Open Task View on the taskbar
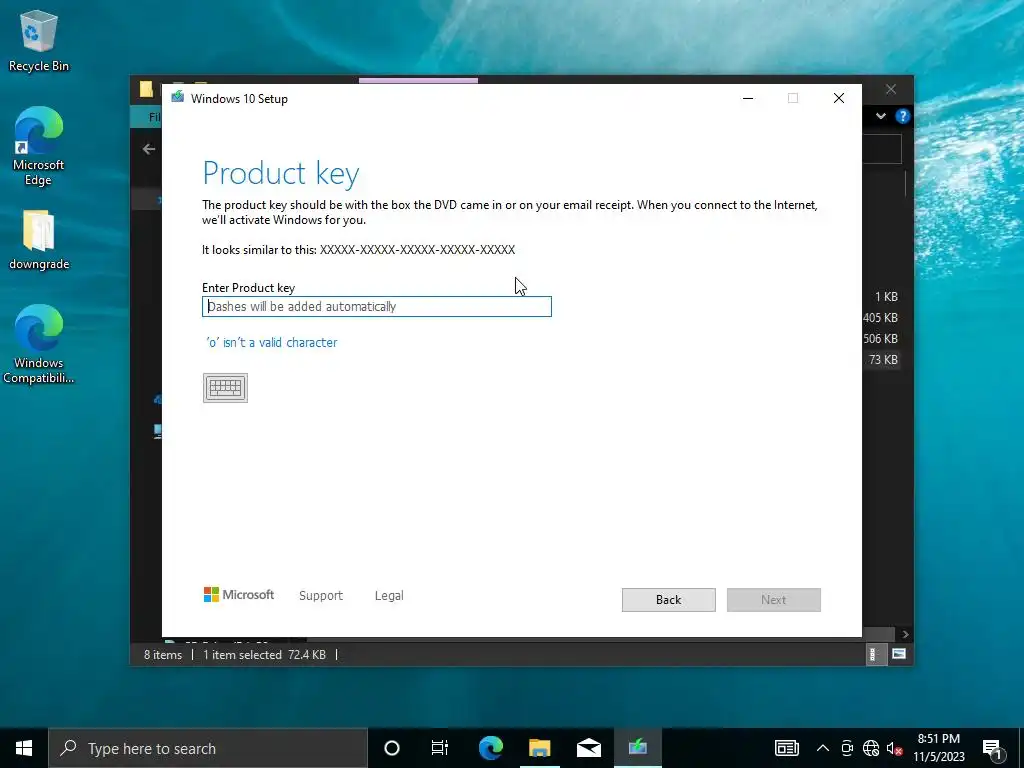 click(440, 748)
